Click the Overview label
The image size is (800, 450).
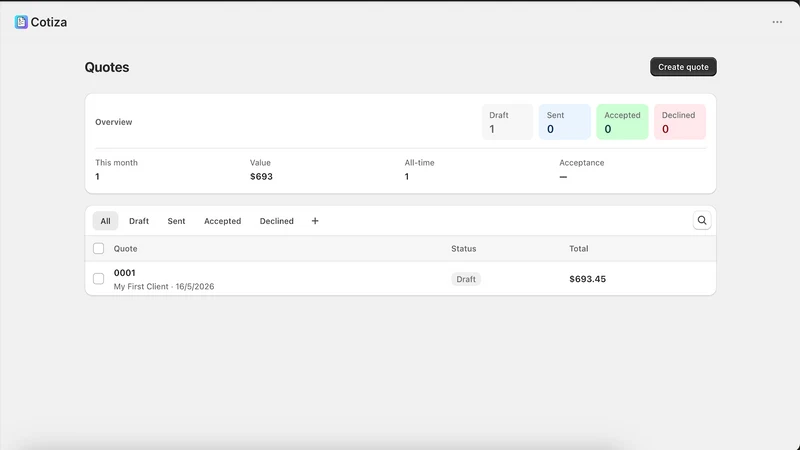point(113,122)
